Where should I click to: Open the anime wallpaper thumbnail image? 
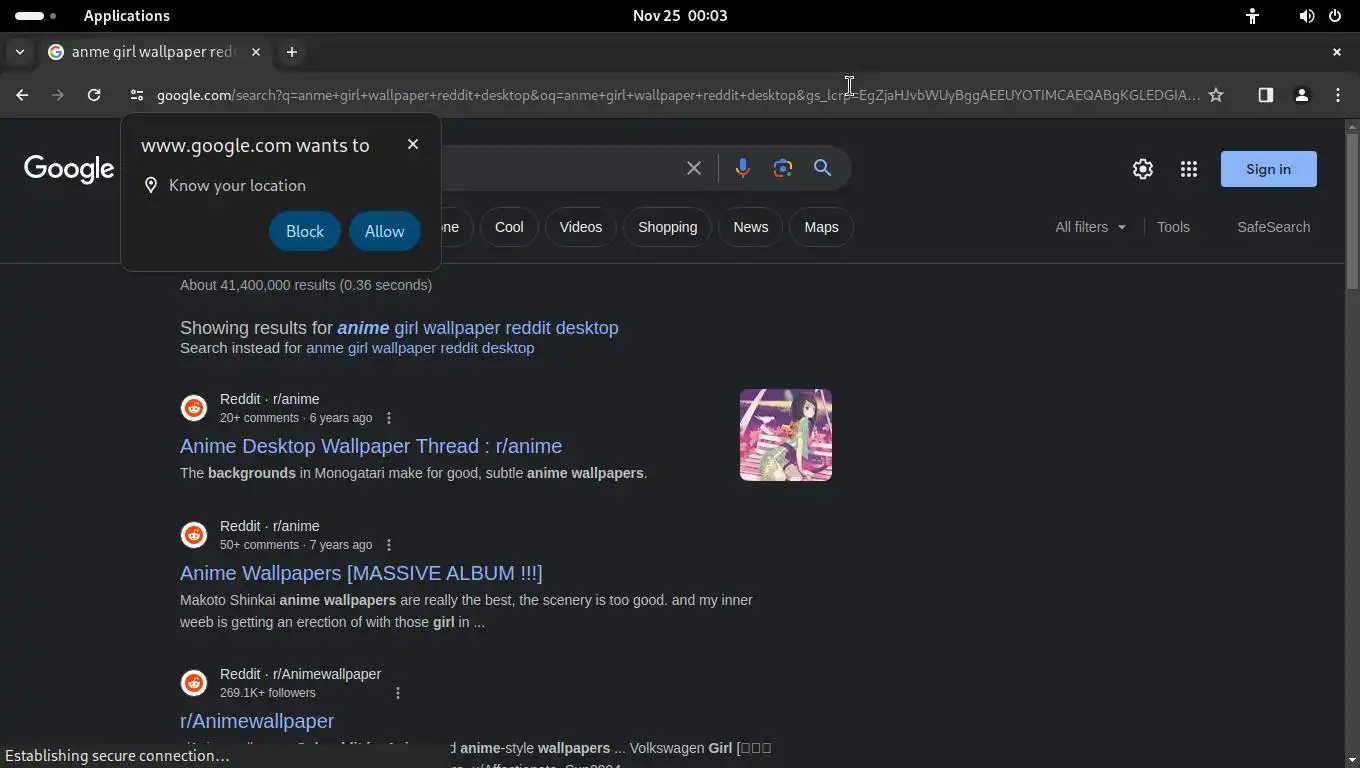tap(786, 435)
